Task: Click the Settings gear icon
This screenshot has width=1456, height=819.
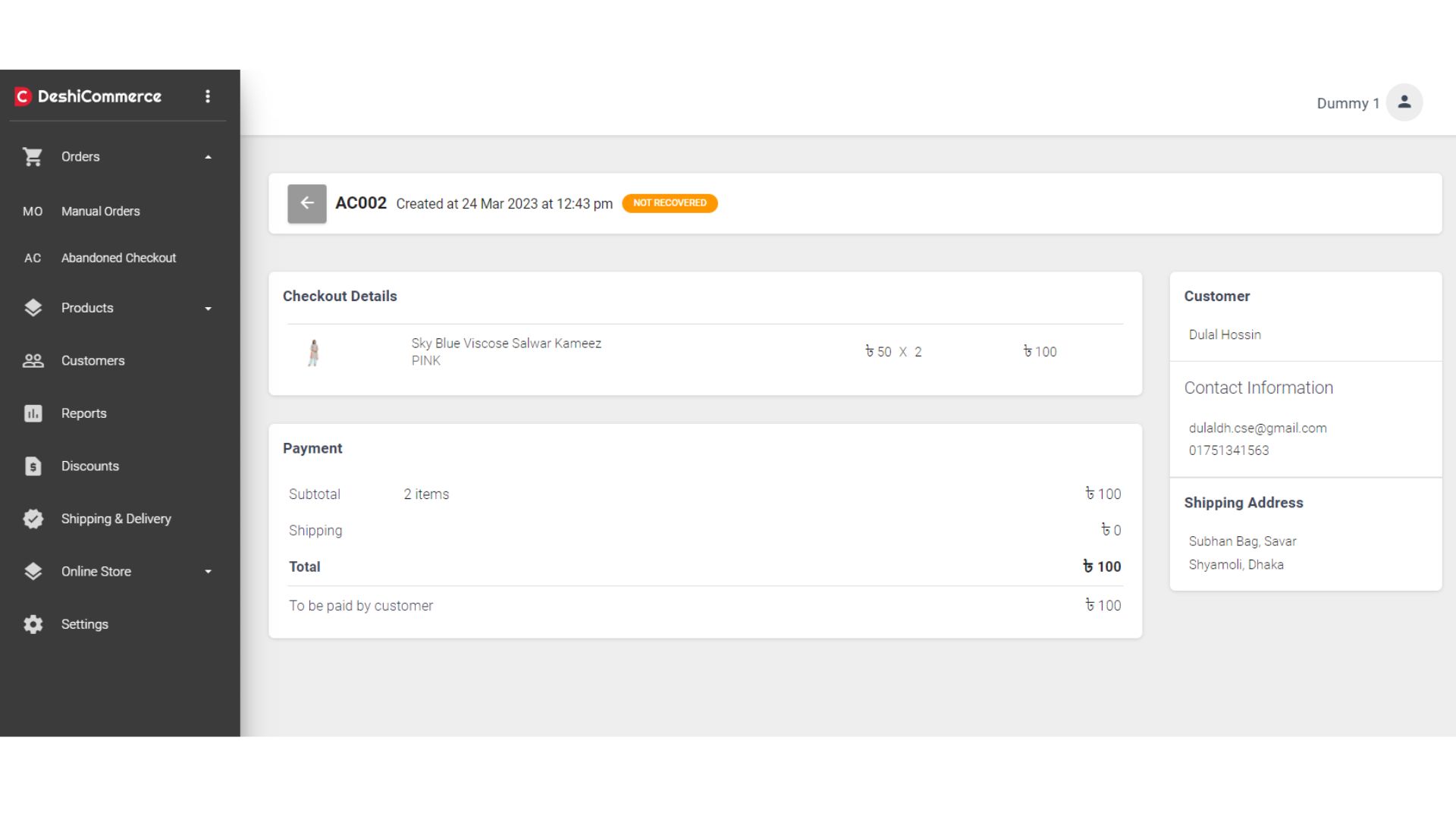Action: [x=33, y=624]
